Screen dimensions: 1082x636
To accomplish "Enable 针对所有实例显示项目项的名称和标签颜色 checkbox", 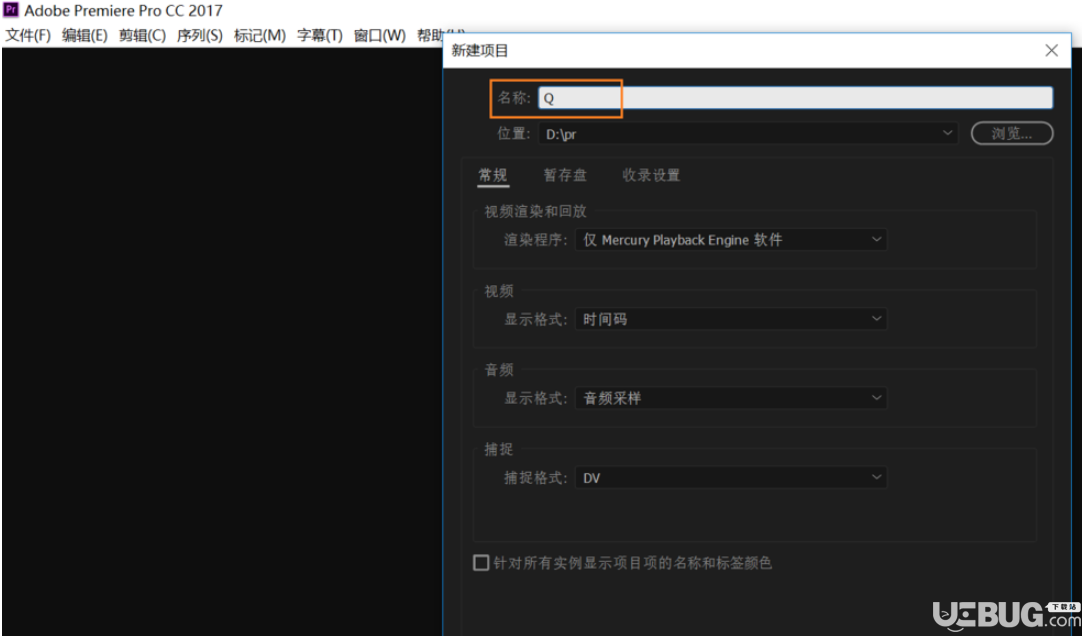I will pos(481,563).
